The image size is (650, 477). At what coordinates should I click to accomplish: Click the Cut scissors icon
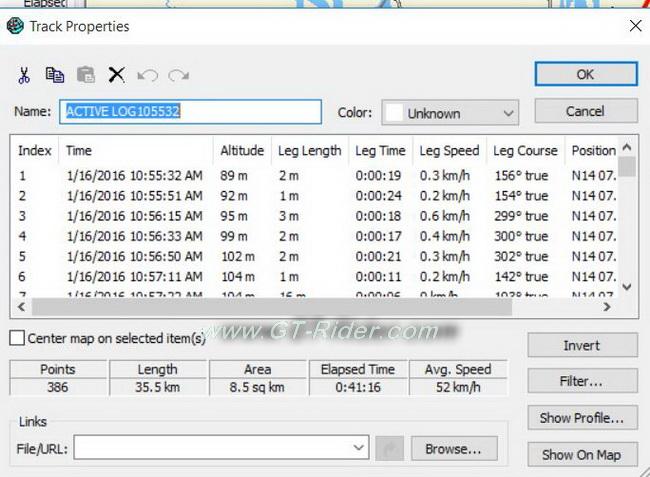coord(25,75)
